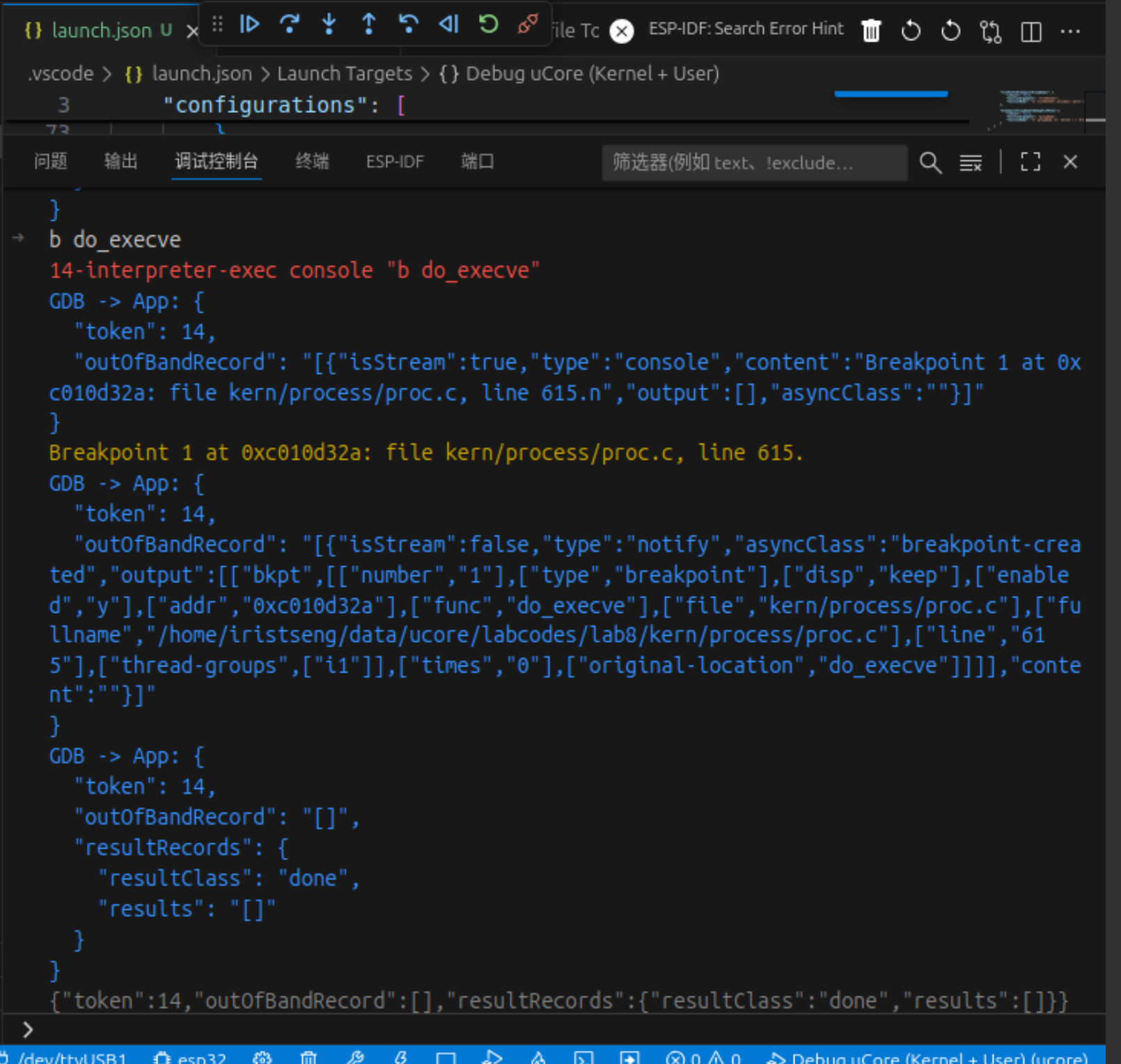Click the first circular arrow icon
The height and width of the screenshot is (1064, 1121).
point(911,31)
